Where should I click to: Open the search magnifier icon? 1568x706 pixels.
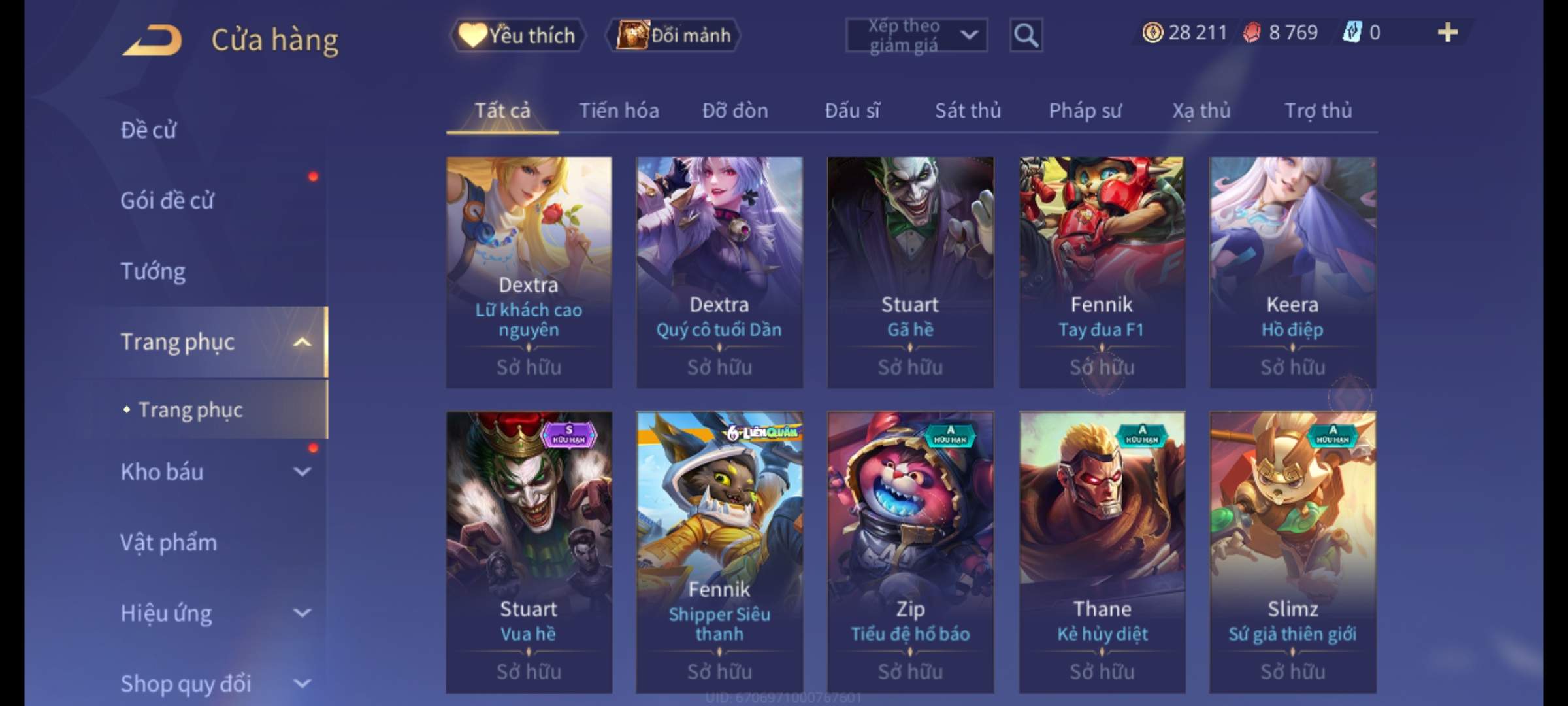(1026, 35)
